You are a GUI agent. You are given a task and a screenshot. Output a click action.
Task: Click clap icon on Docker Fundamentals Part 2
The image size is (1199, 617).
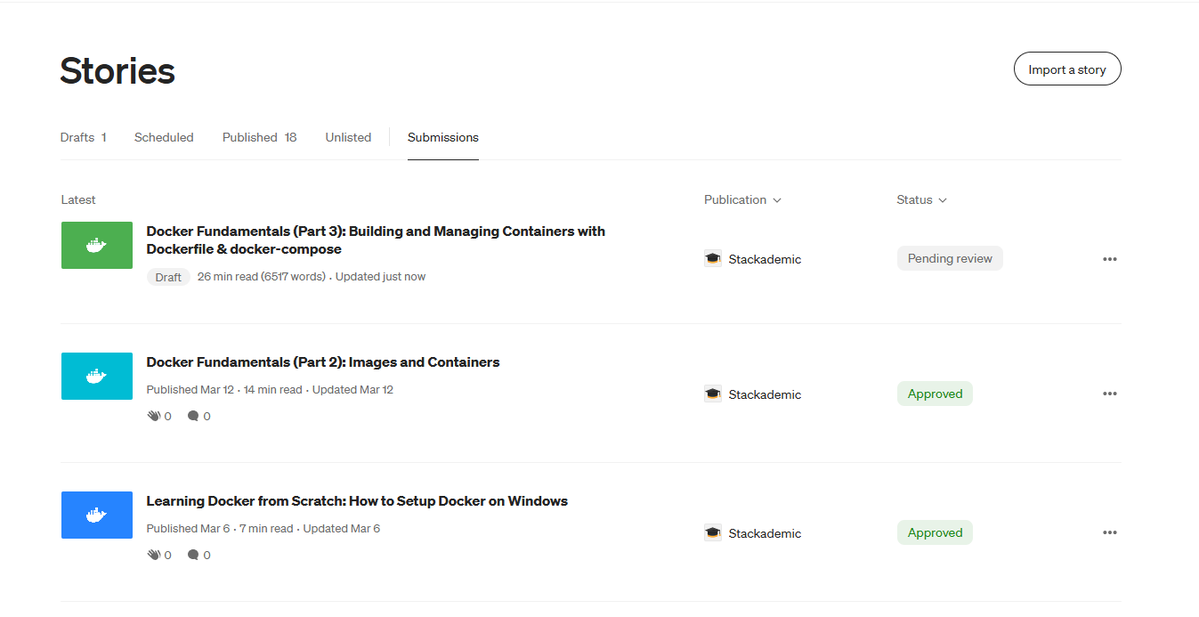154,416
